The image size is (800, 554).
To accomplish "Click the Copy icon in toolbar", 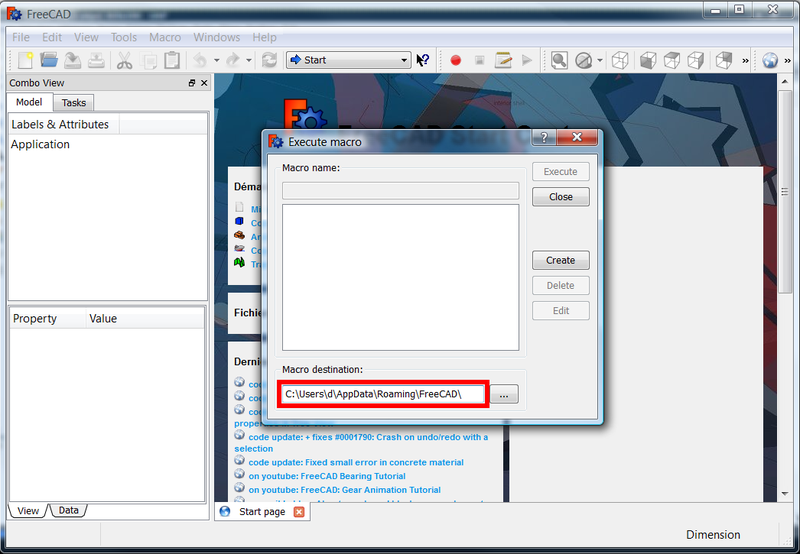I will pos(149,60).
